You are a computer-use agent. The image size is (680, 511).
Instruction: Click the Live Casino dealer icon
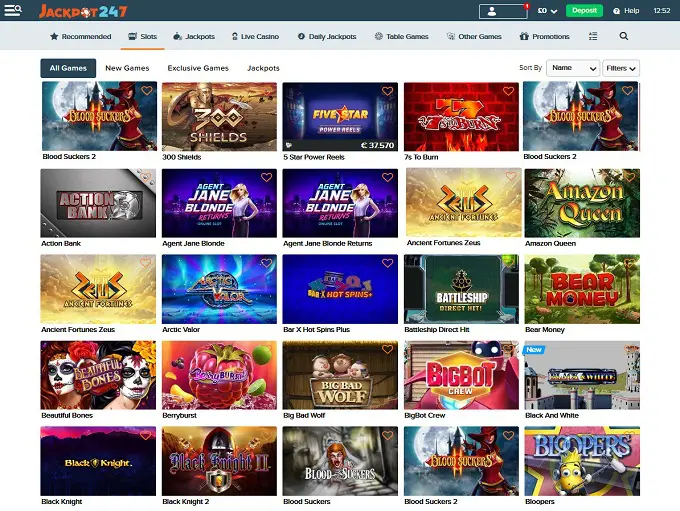(235, 36)
